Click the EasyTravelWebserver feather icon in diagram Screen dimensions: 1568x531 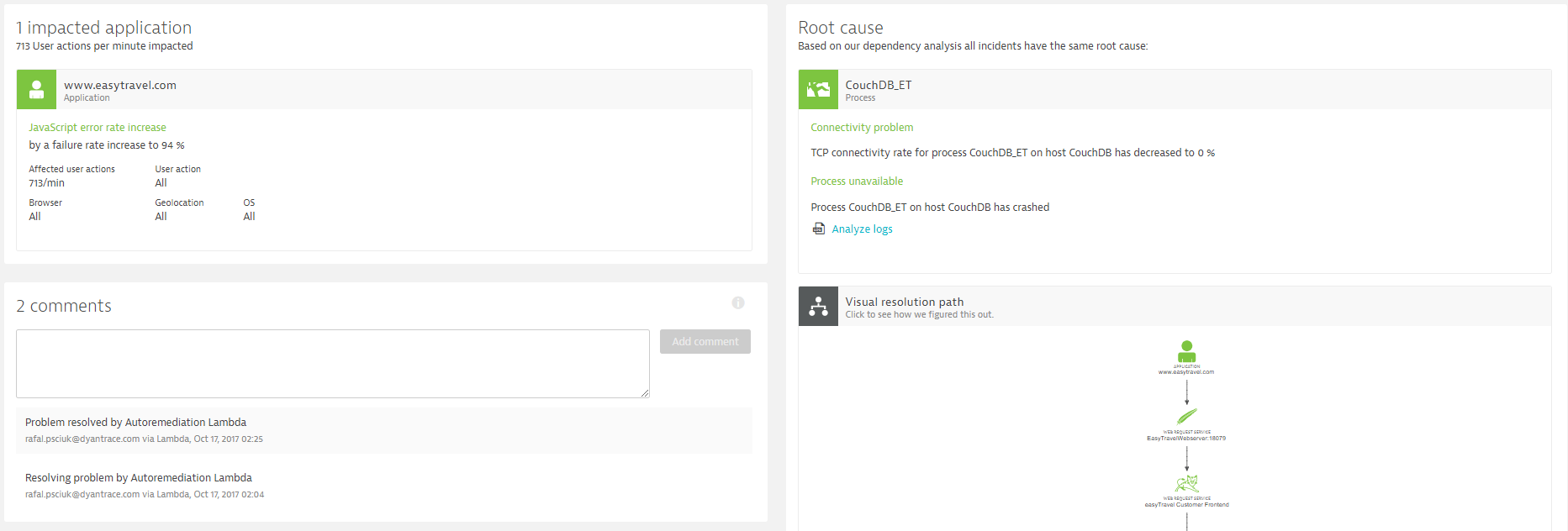(1186, 417)
